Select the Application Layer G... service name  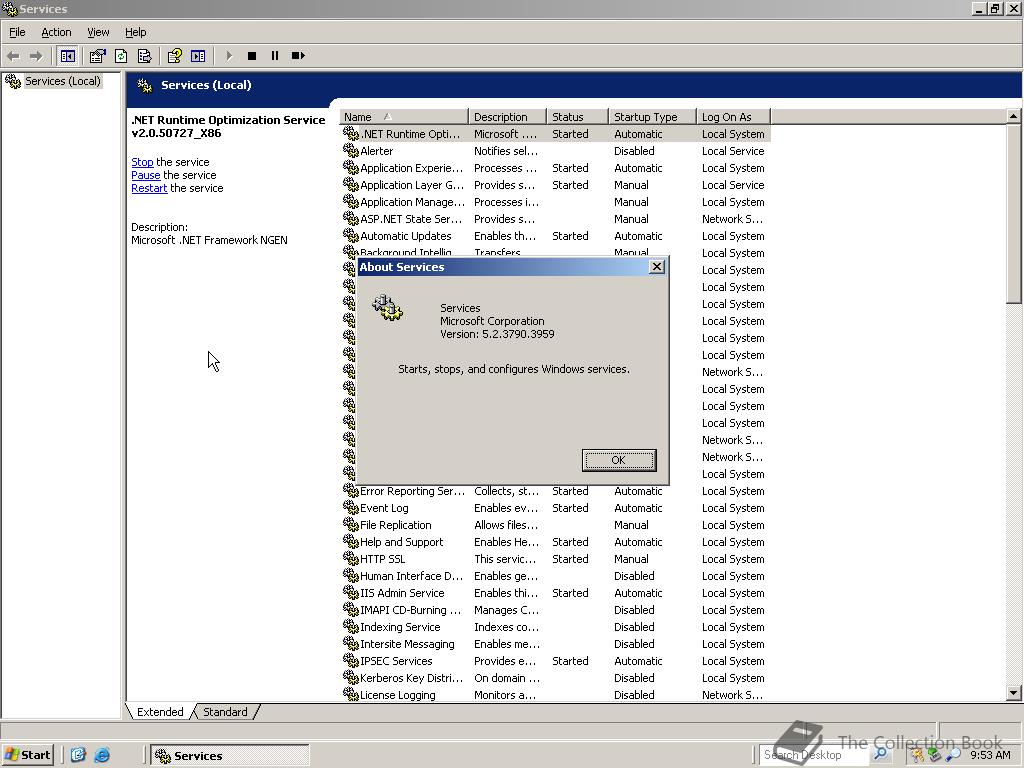tap(412, 185)
